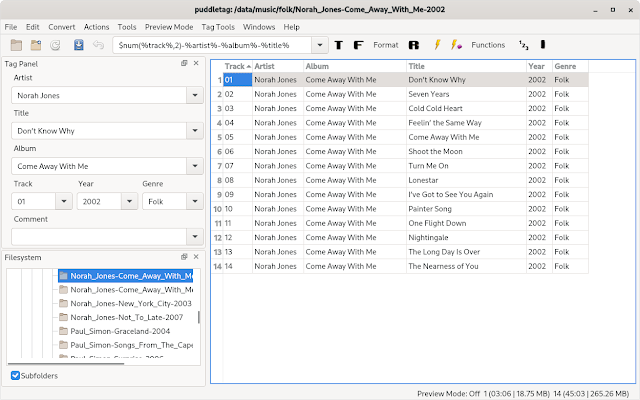Select the Tag to File (T) icon
The width and height of the screenshot is (640, 400).
coord(338,45)
